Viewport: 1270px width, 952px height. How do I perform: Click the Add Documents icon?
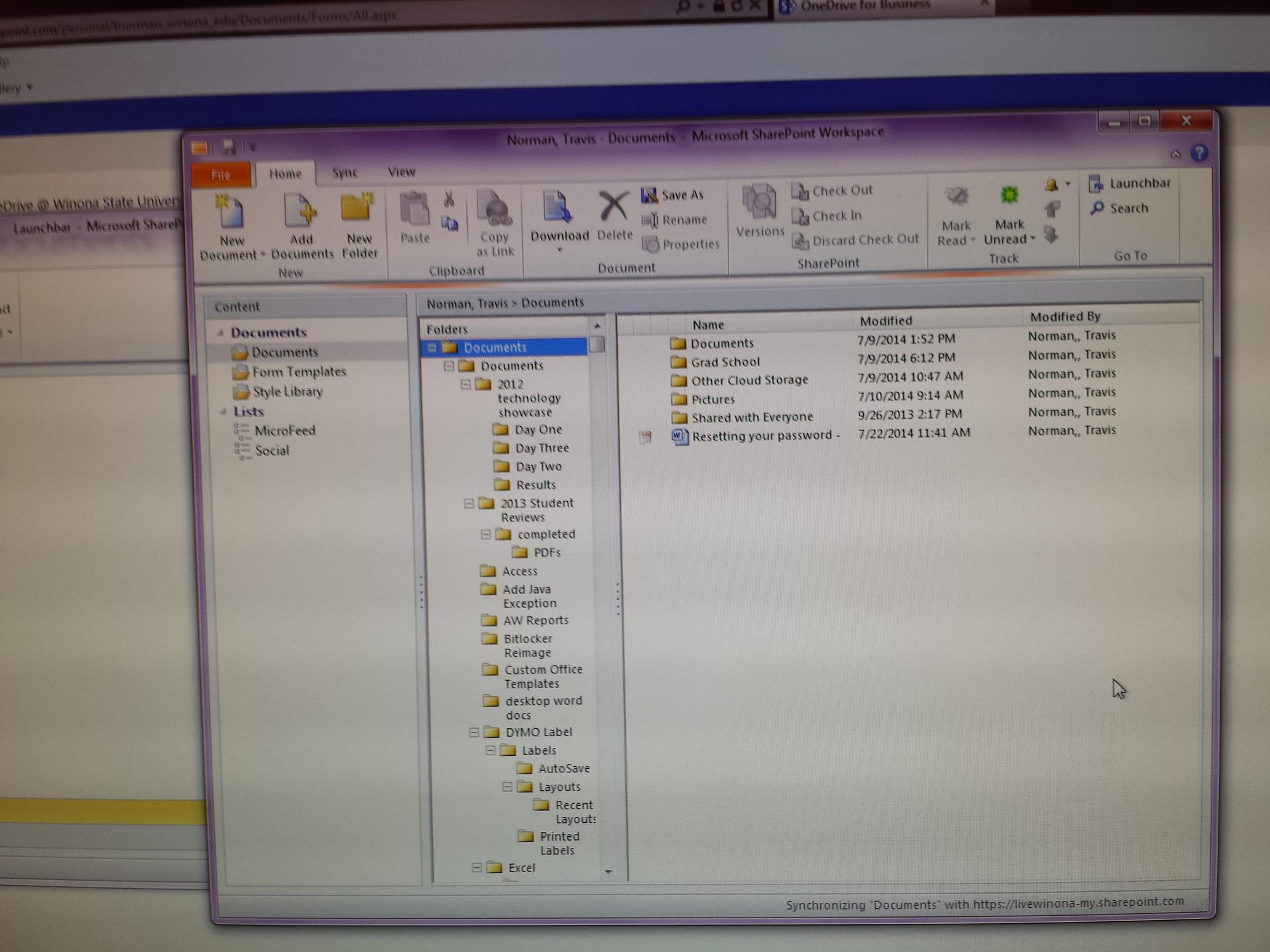point(301,212)
